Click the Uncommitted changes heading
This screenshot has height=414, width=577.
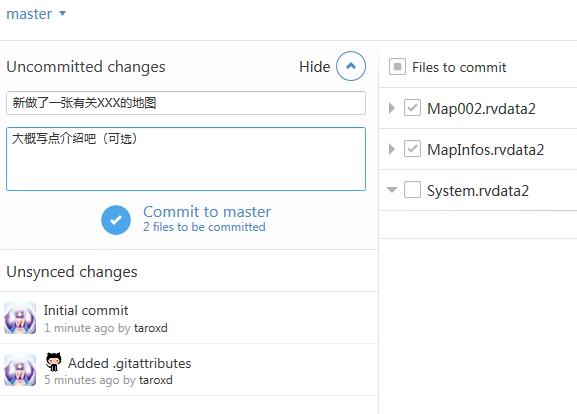coord(86,67)
